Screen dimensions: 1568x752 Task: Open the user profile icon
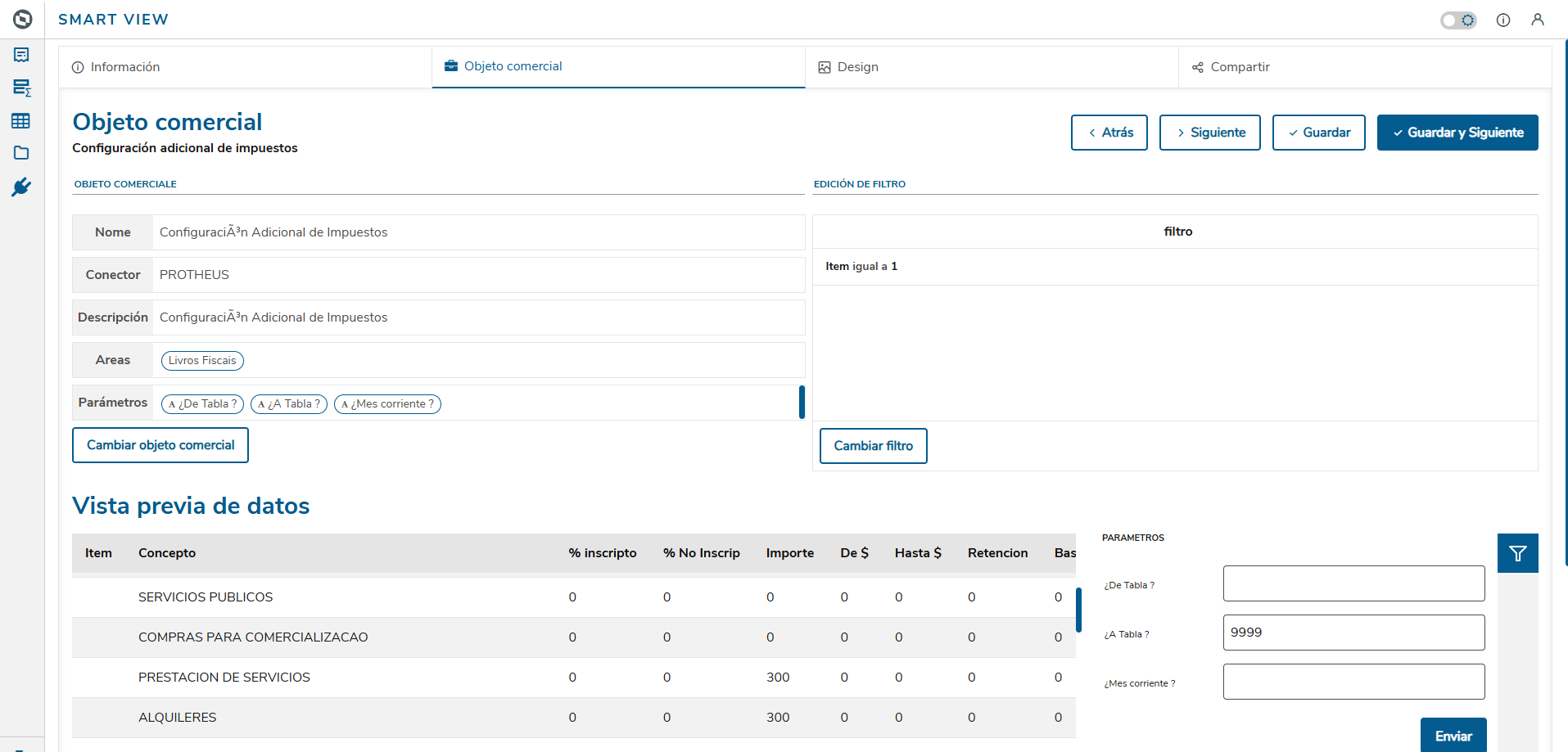coord(1538,20)
